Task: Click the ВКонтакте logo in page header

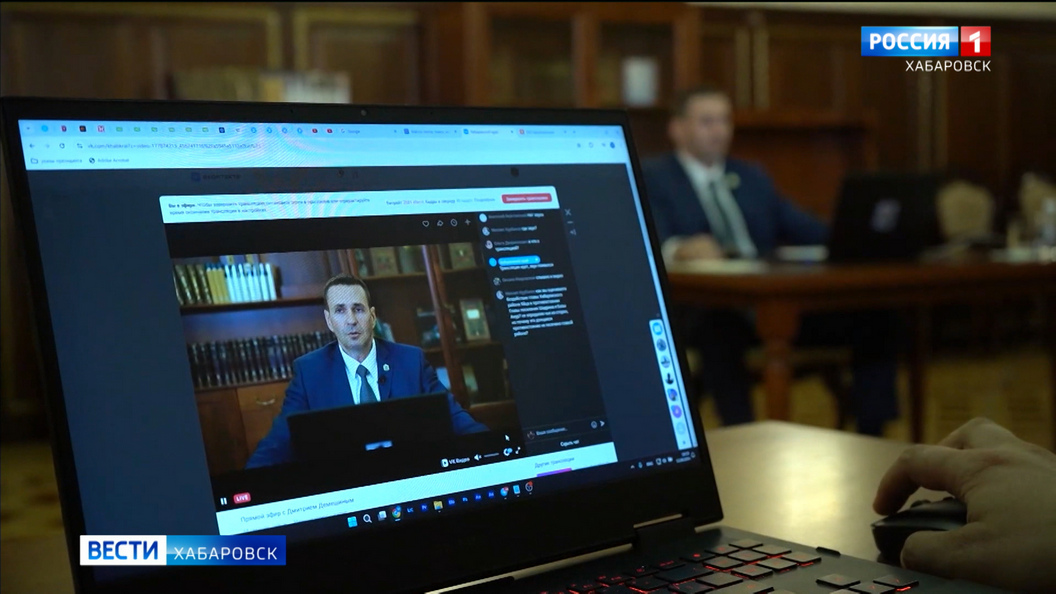Action: (215, 176)
